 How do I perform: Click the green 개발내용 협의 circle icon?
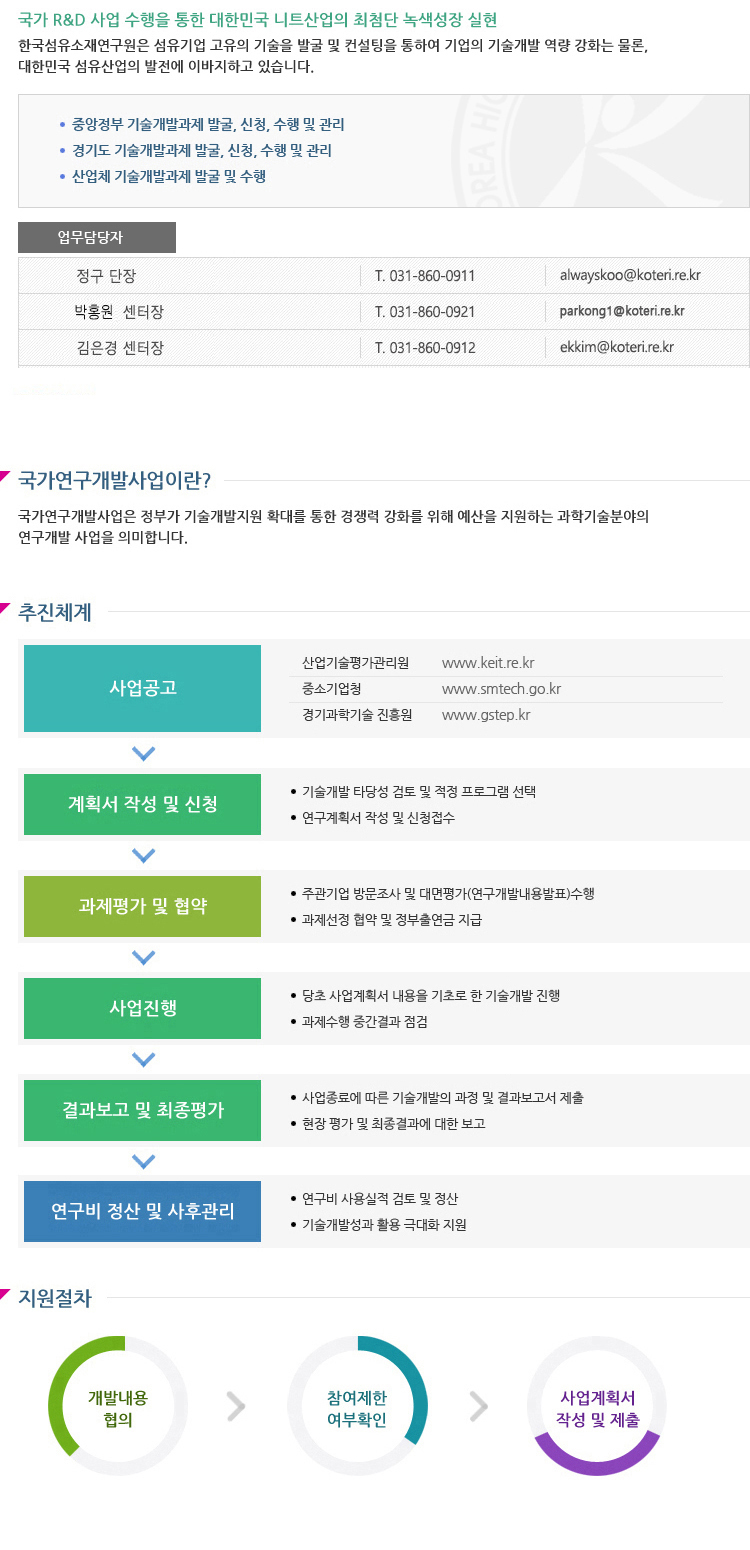[118, 1405]
